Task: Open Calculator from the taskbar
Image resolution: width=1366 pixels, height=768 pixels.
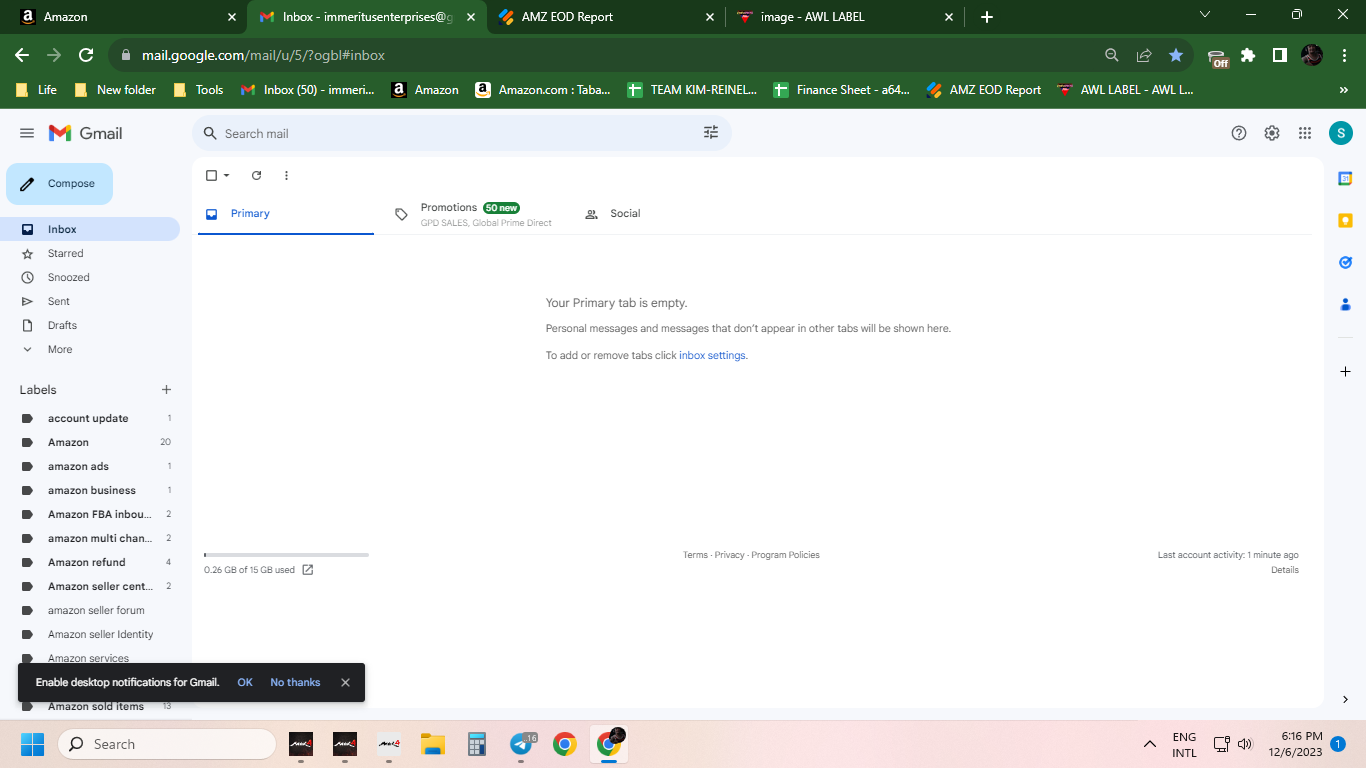Action: pos(477,744)
